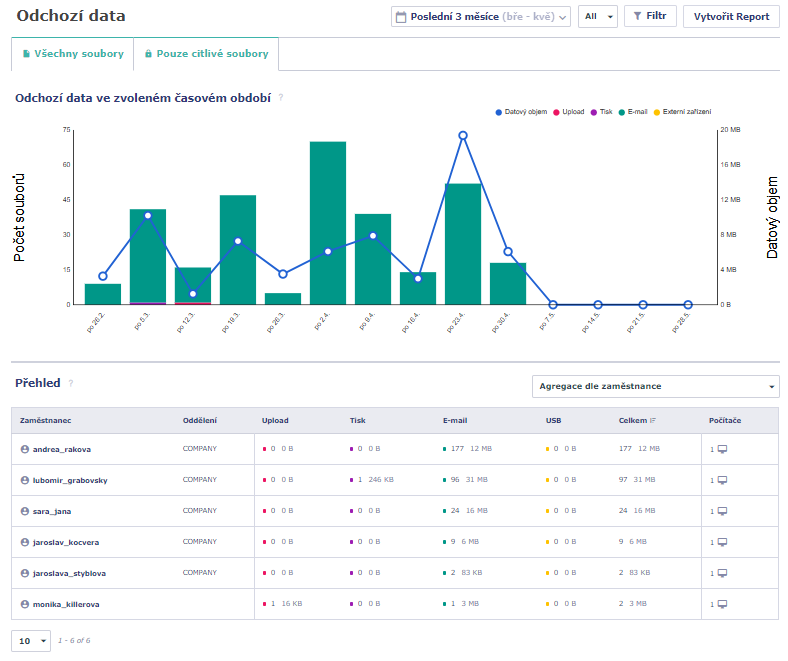Click Vytvořit Report button
This screenshot has width=788, height=661.
coord(731,17)
